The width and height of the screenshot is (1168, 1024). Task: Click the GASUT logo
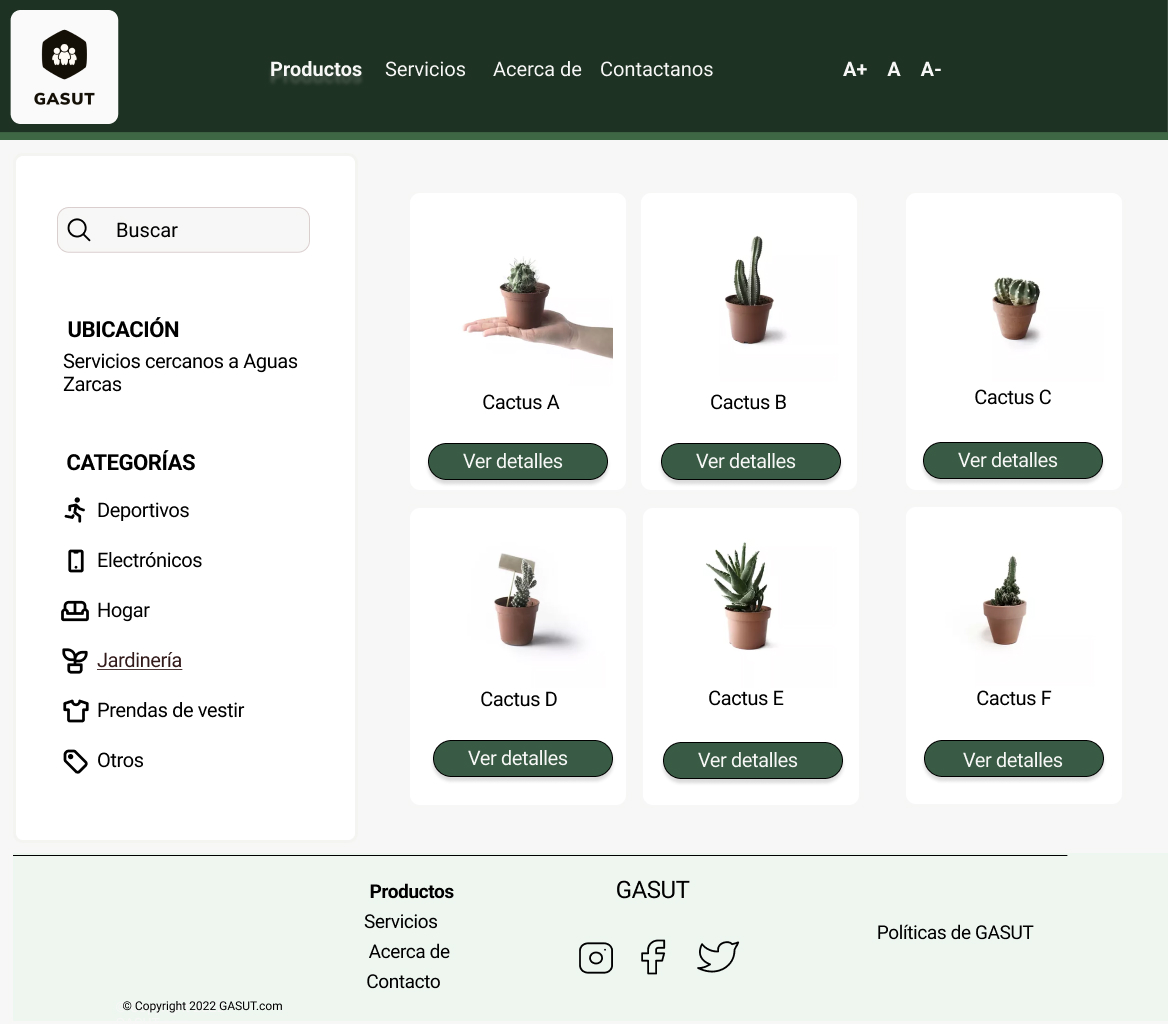[64, 66]
